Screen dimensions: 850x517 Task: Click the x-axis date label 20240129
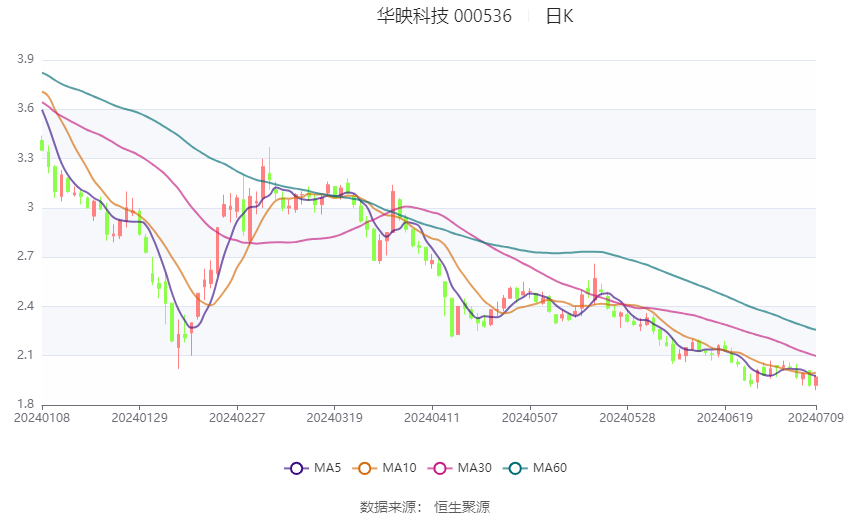(x=139, y=418)
